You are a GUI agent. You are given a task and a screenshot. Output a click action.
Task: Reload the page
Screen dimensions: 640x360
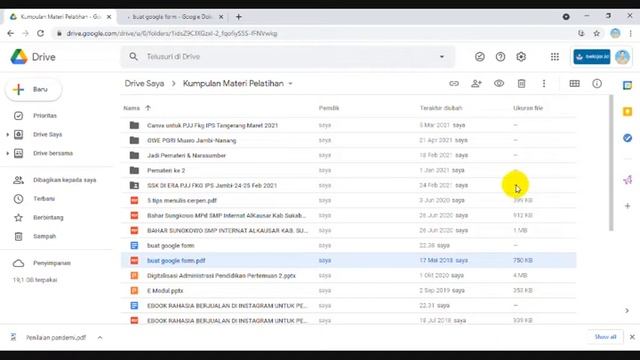[x=40, y=33]
